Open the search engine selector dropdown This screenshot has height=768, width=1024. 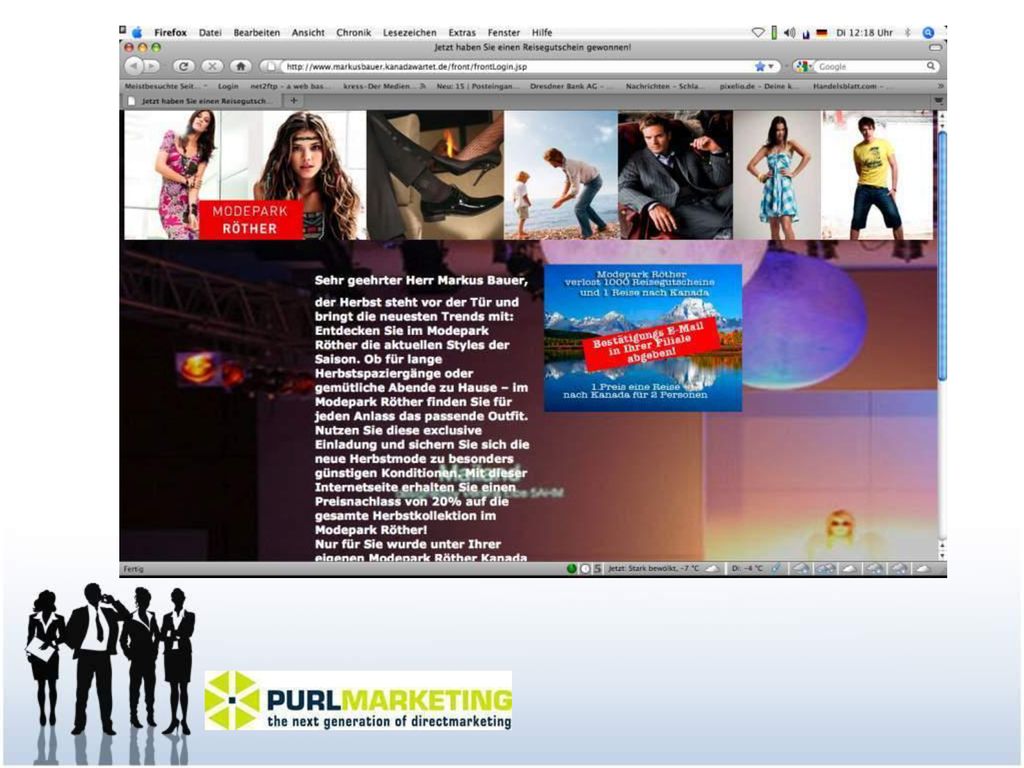pyautogui.click(x=804, y=66)
